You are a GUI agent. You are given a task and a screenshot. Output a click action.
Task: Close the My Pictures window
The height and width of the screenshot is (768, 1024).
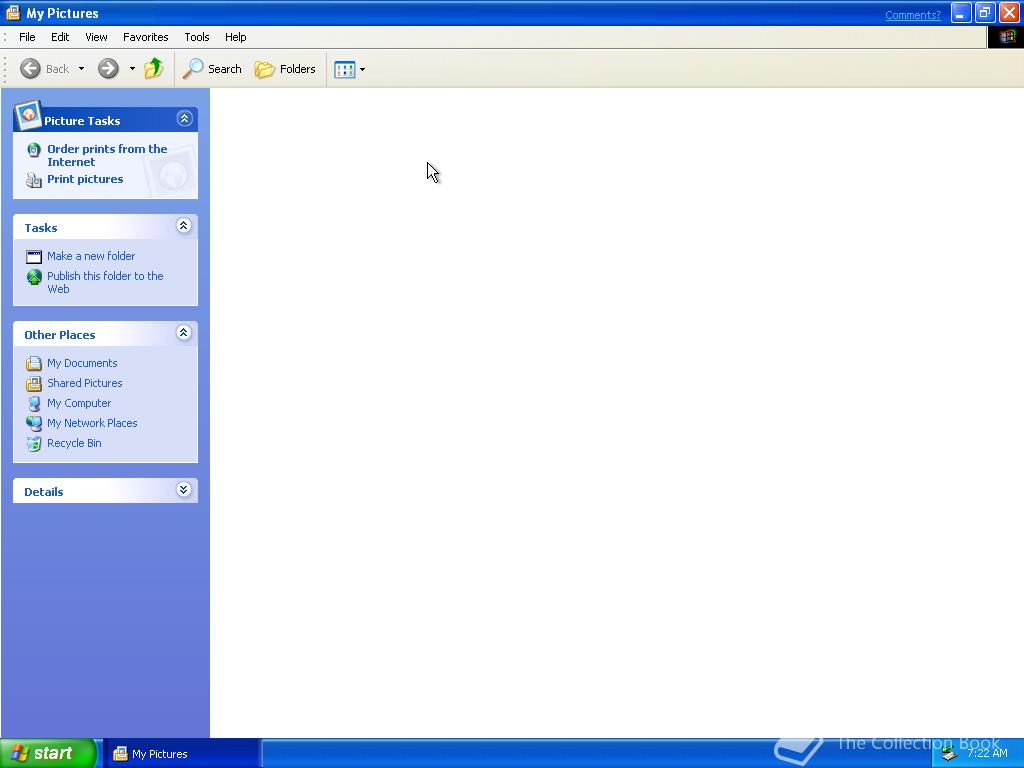click(1010, 13)
